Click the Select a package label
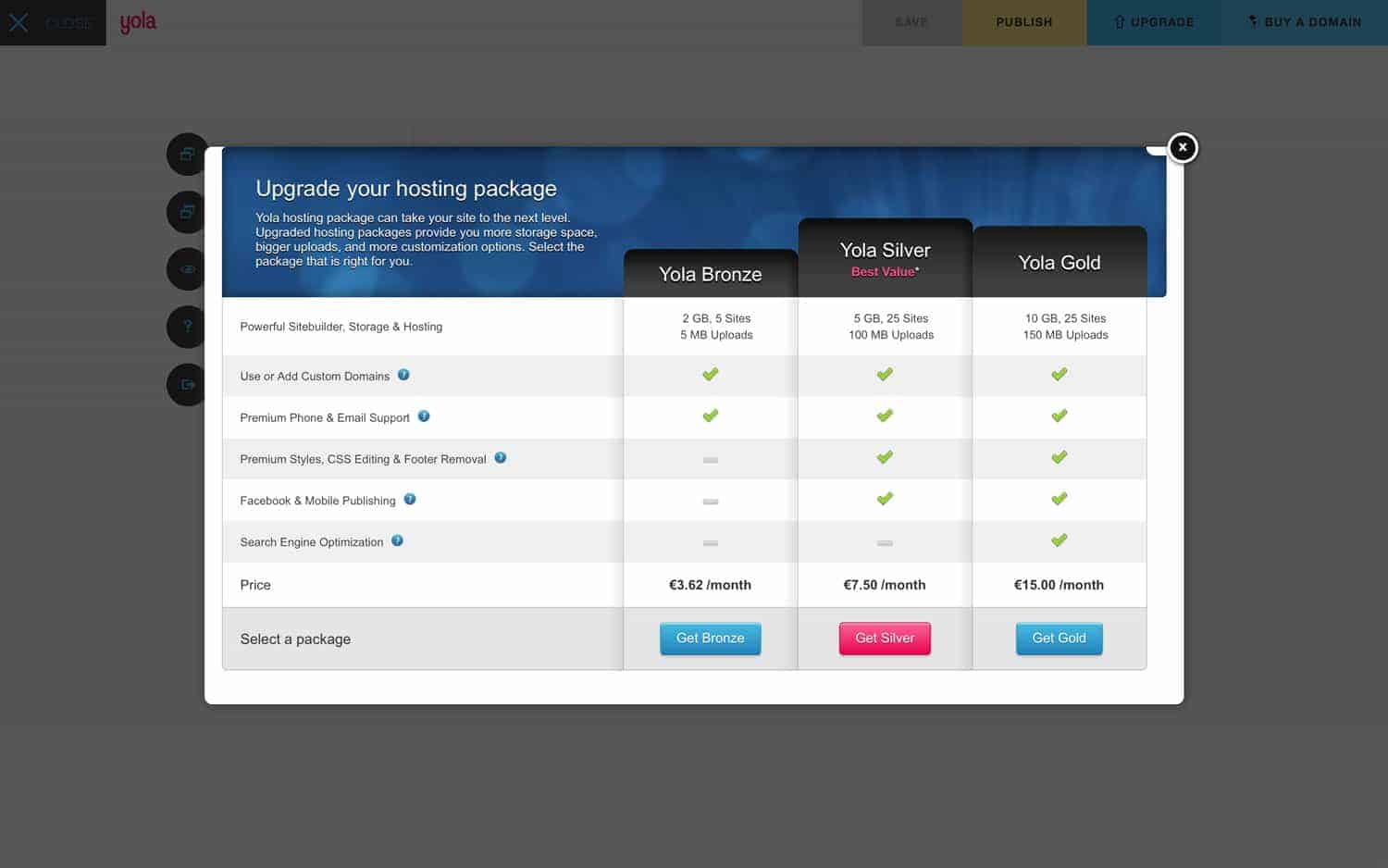 click(295, 639)
